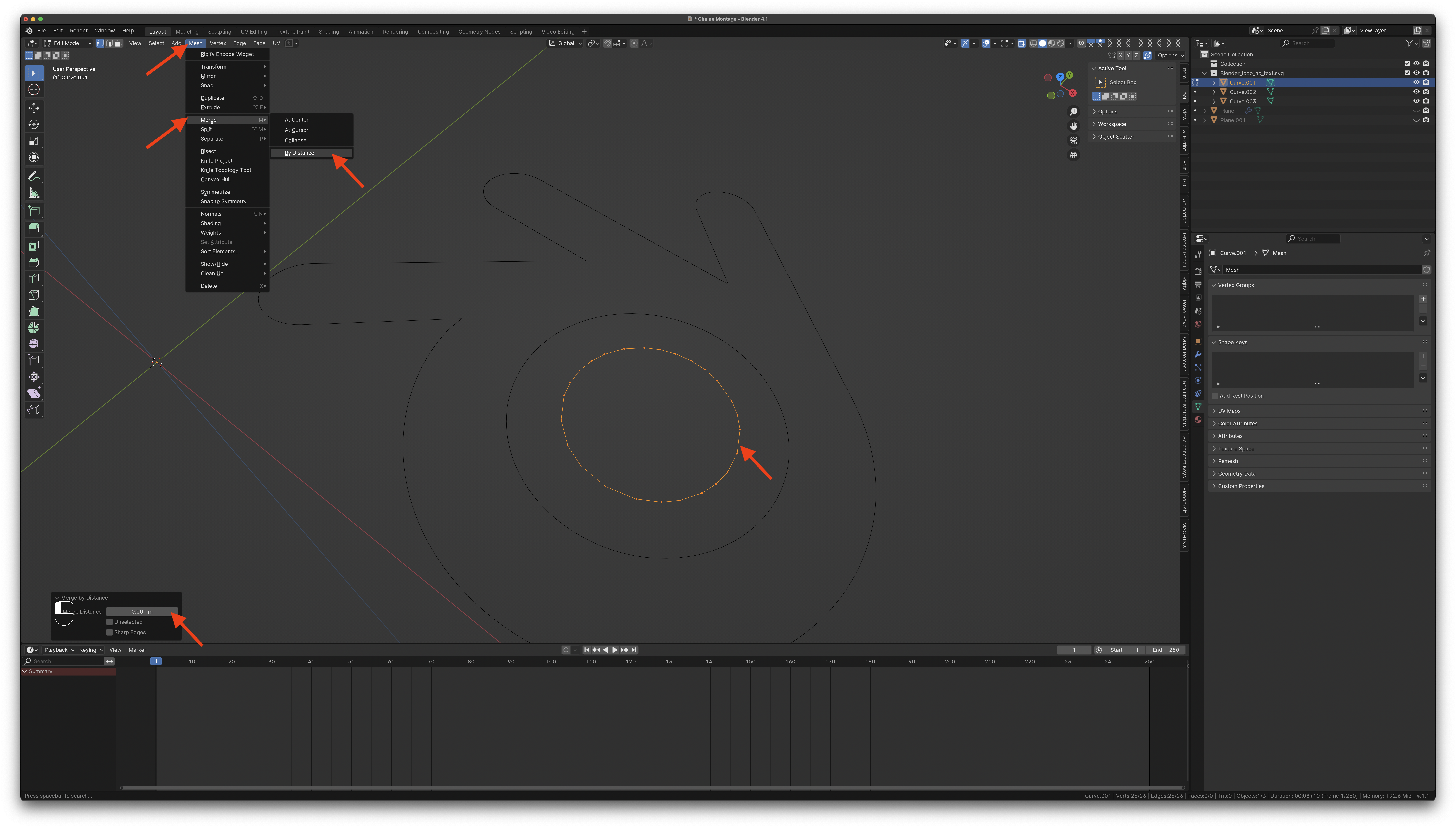Activate the Rotate tool
The image size is (1456, 828).
[x=34, y=125]
